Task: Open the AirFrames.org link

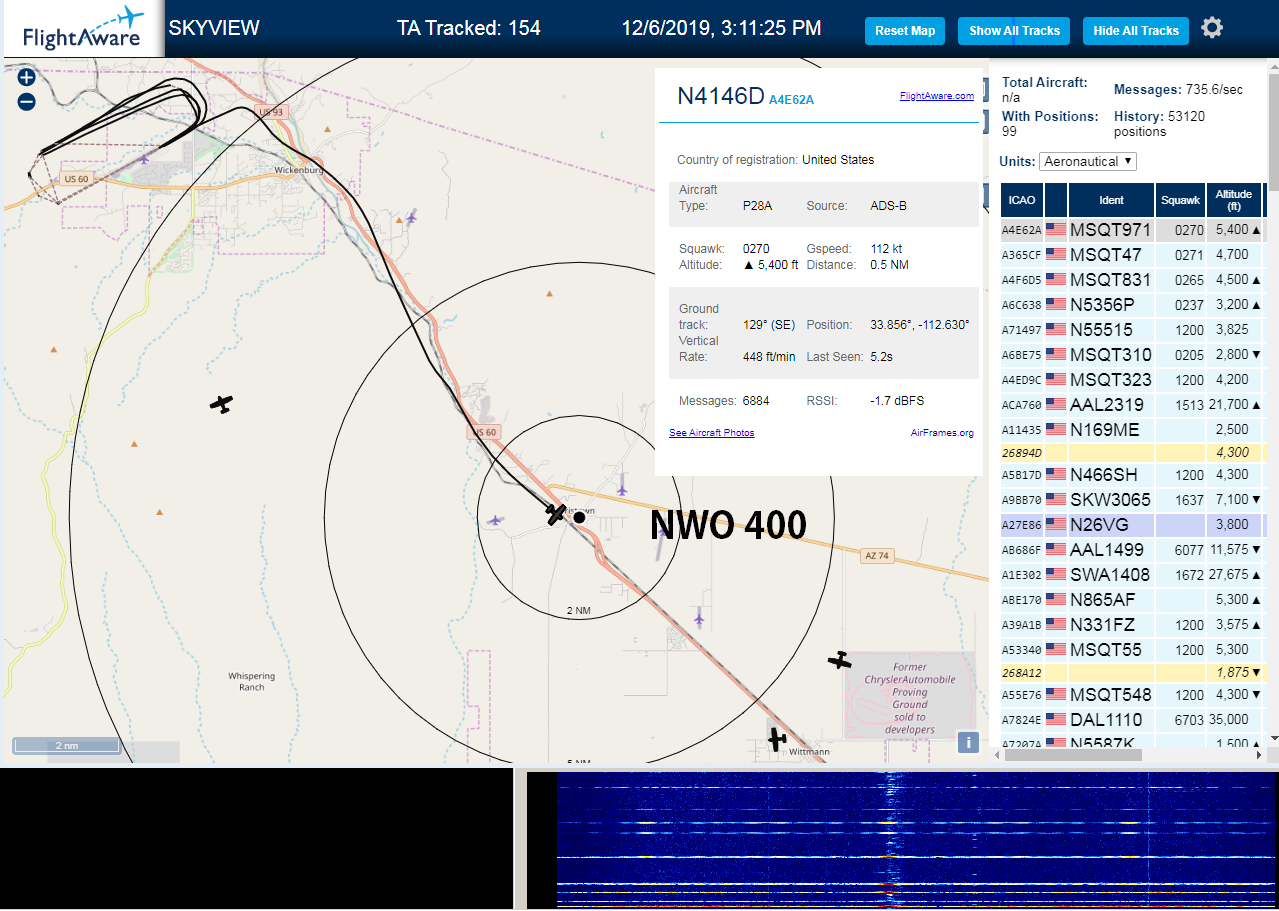Action: coord(942,433)
